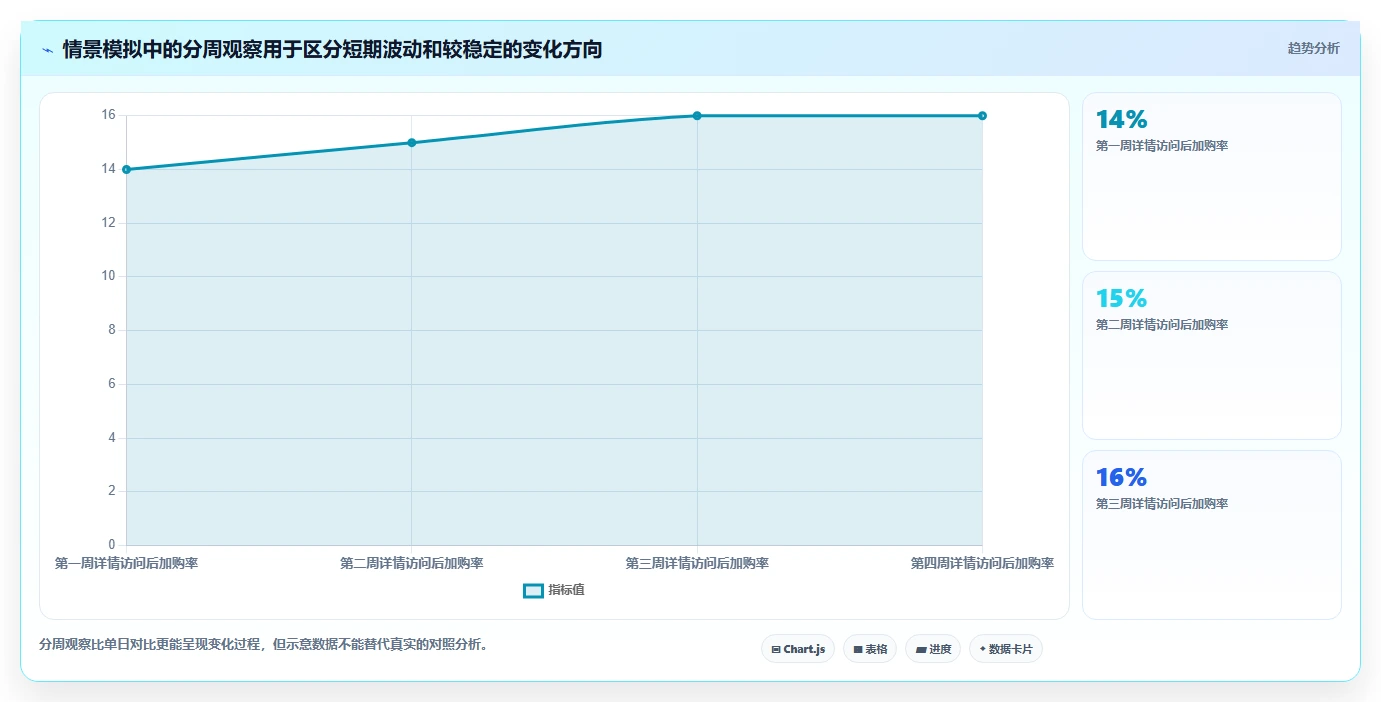The height and width of the screenshot is (702, 1381).
Task: Click the x-axis label 第二周详情访问后加购率
Action: pyautogui.click(x=412, y=563)
